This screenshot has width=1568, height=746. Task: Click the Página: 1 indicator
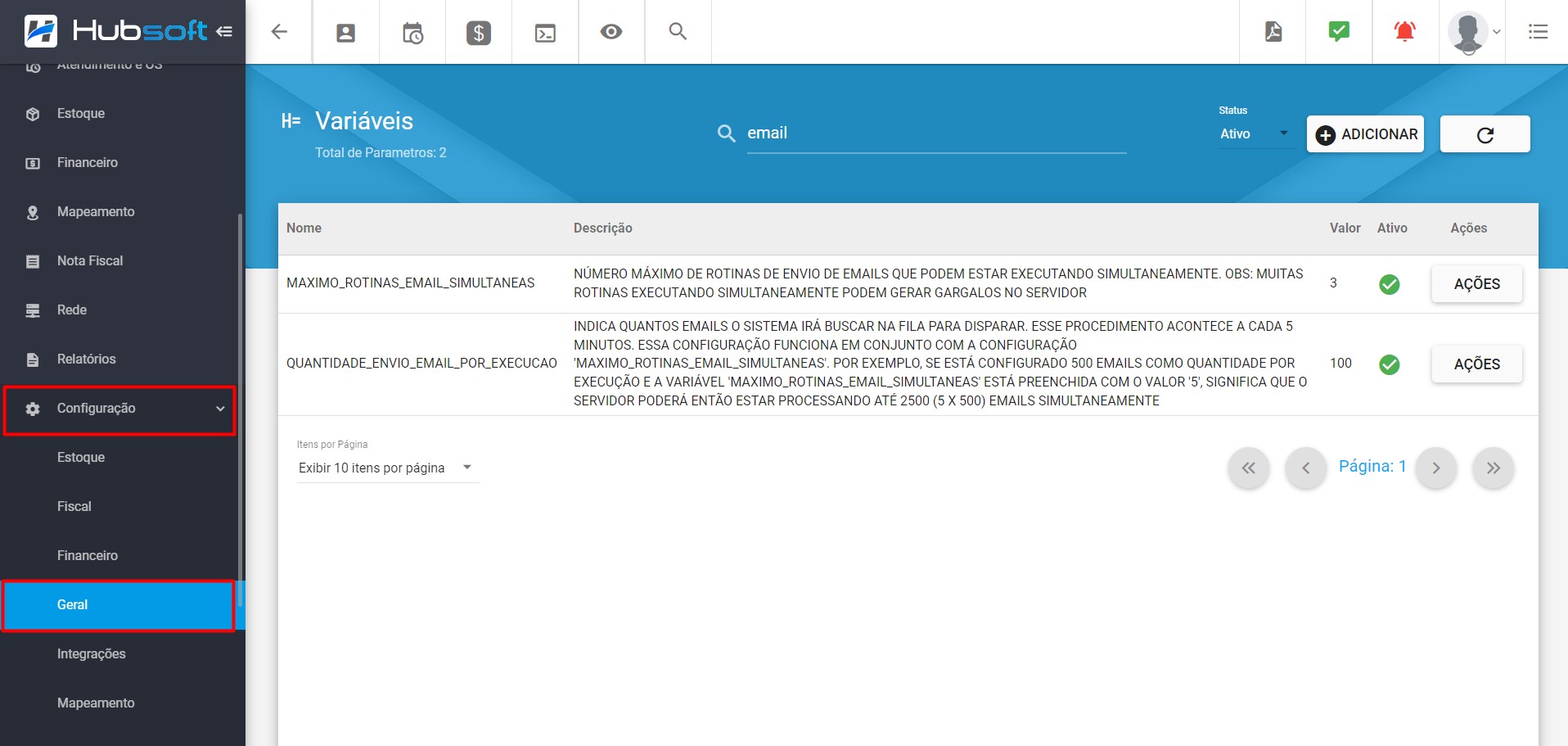1372,467
